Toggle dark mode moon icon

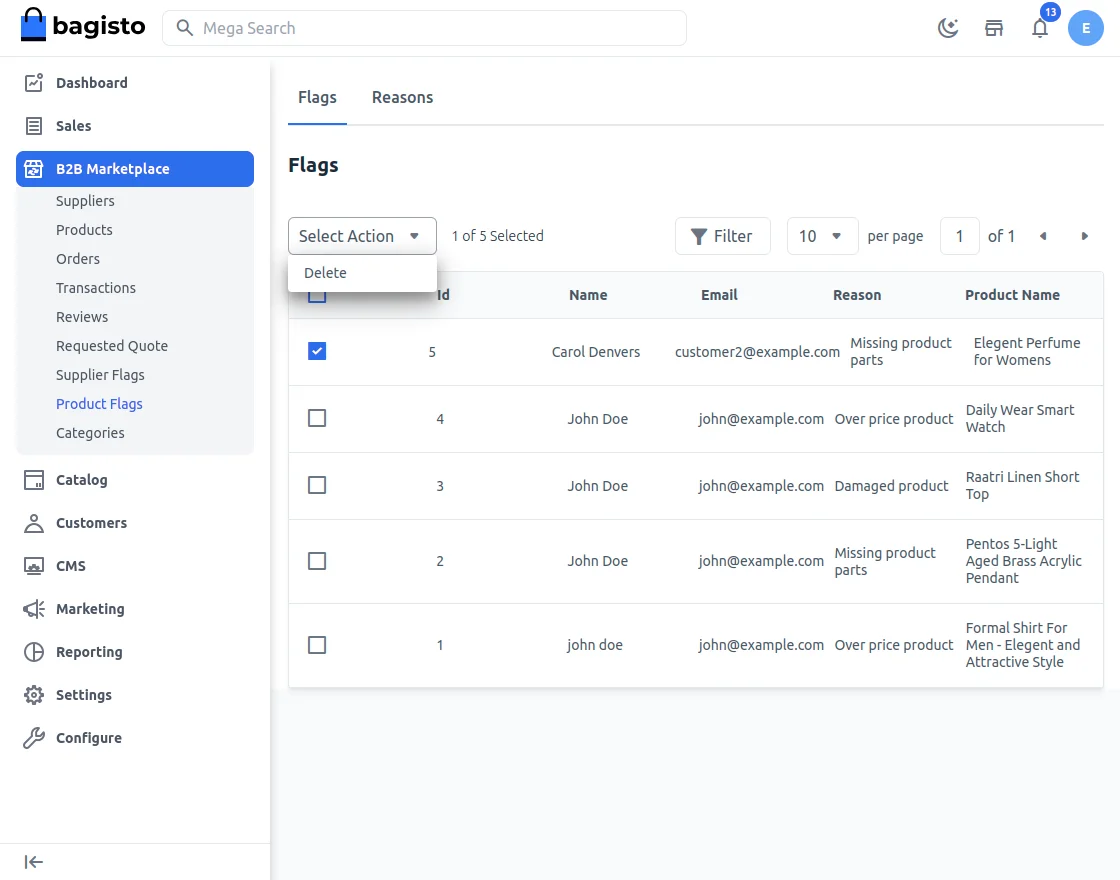pos(948,28)
